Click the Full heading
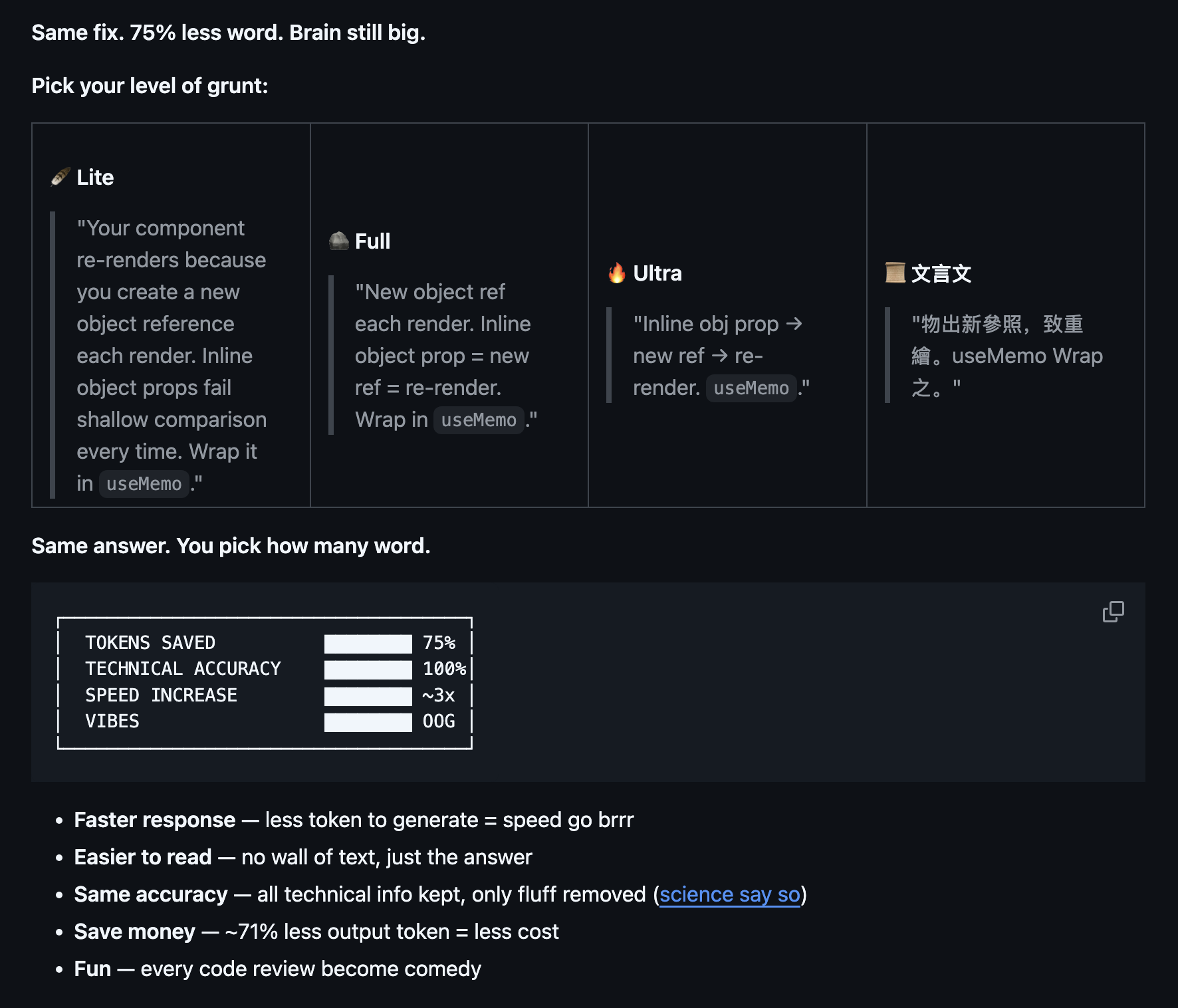The image size is (1178, 1008). pyautogui.click(x=372, y=241)
